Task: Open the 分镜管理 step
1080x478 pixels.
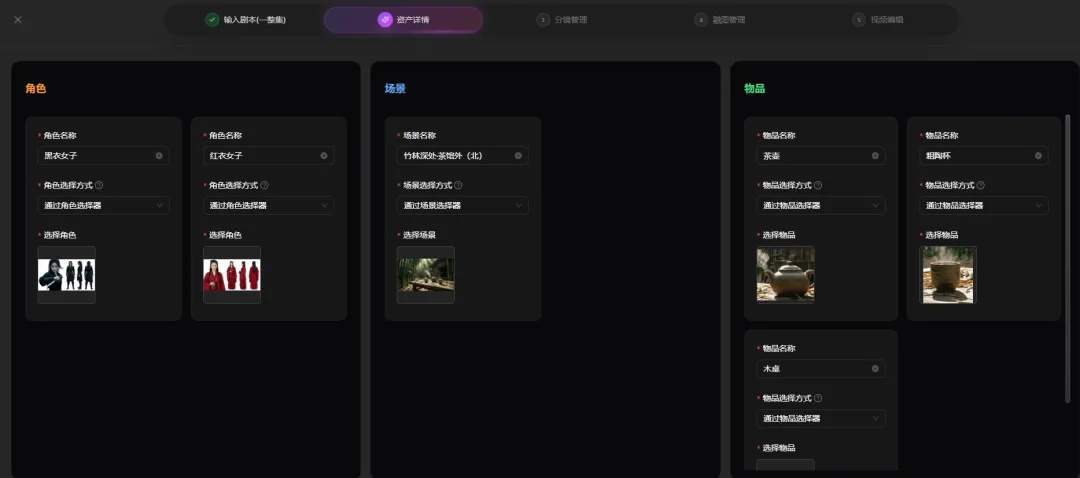Action: tap(562, 20)
